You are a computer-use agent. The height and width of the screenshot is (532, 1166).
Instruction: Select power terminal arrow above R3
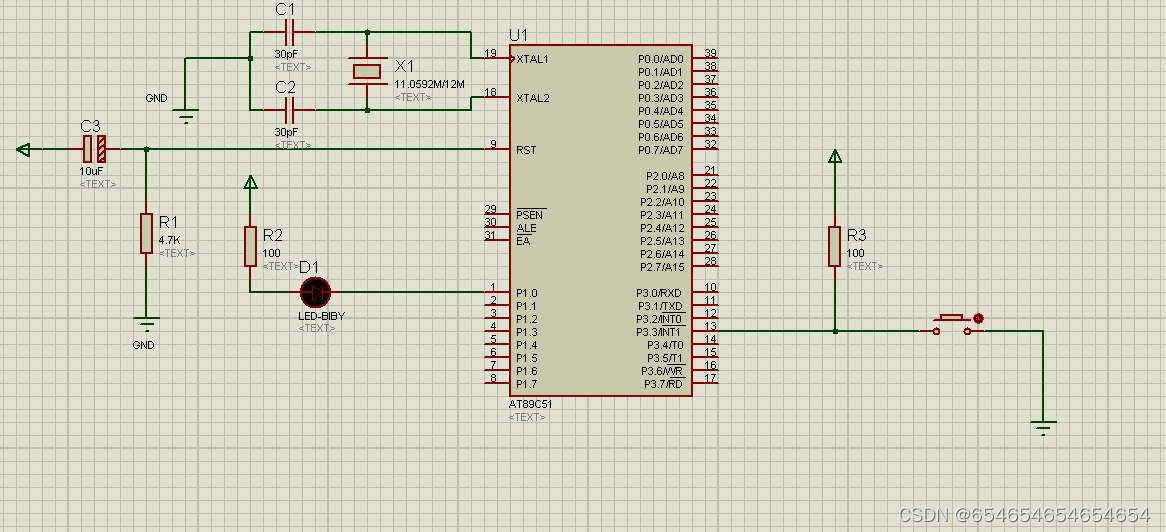834,156
